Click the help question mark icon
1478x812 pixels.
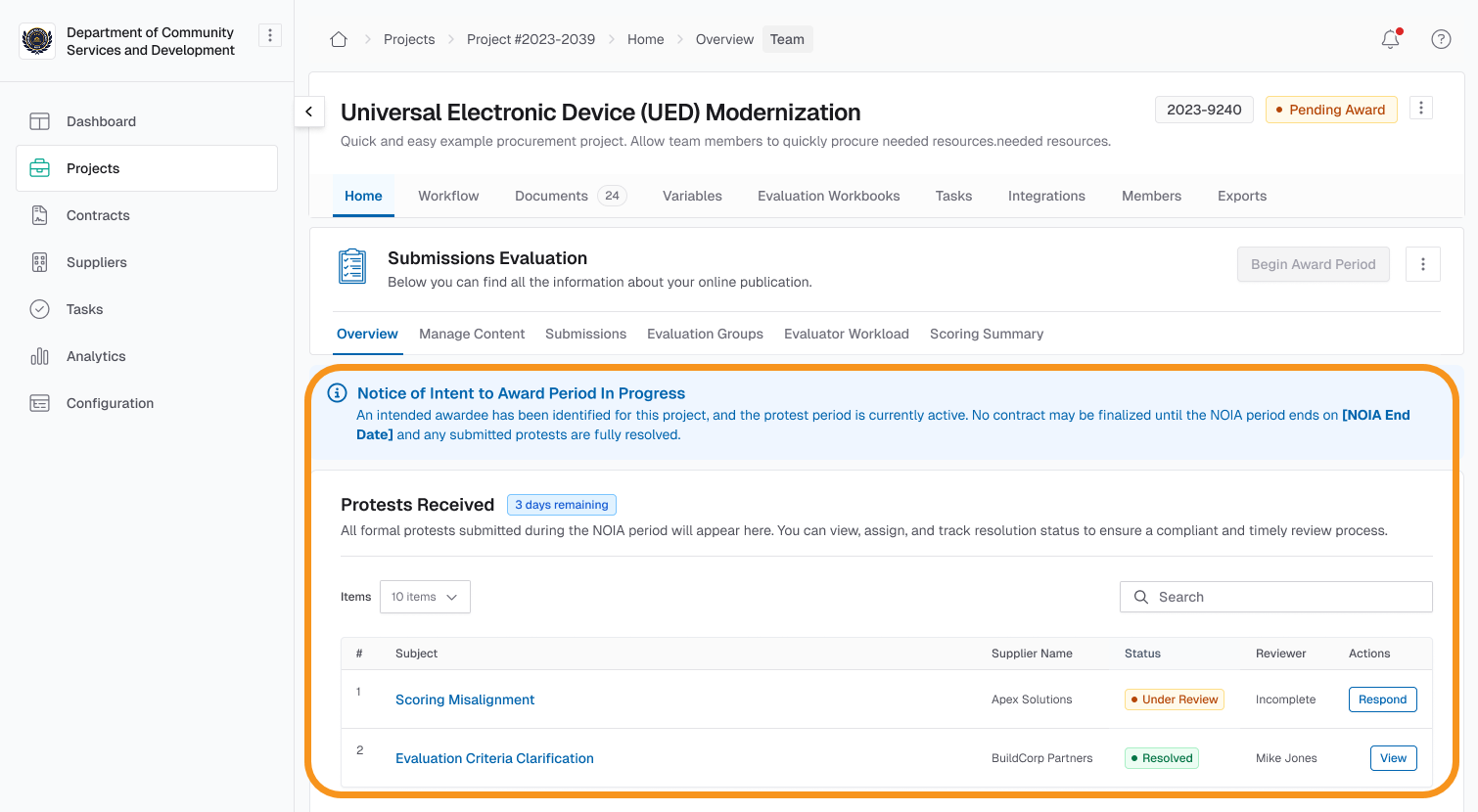(1441, 39)
